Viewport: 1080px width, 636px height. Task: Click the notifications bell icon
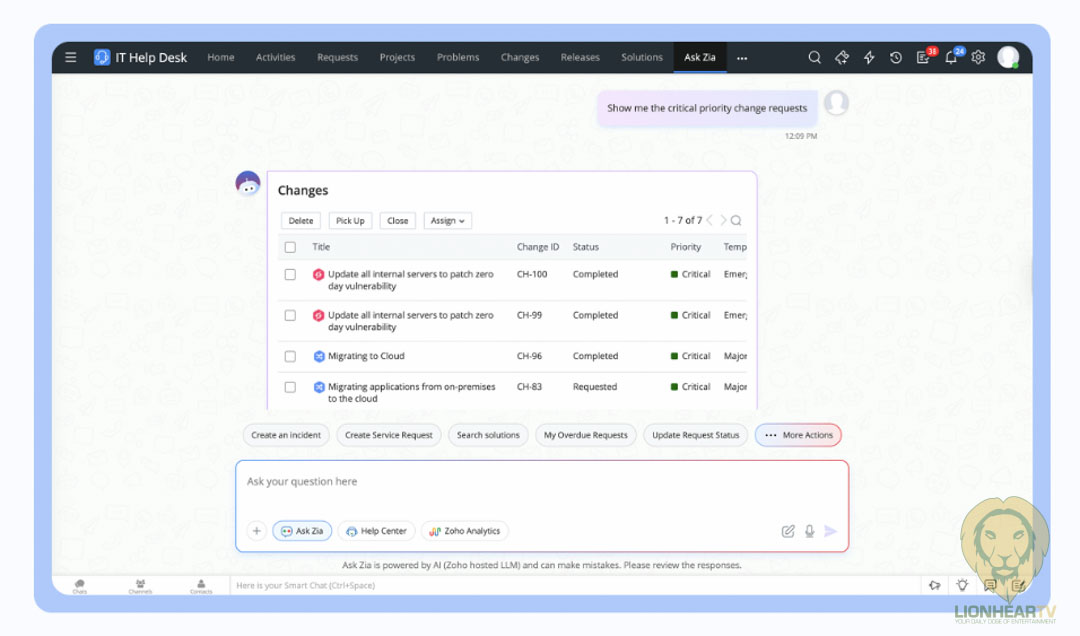pos(951,58)
